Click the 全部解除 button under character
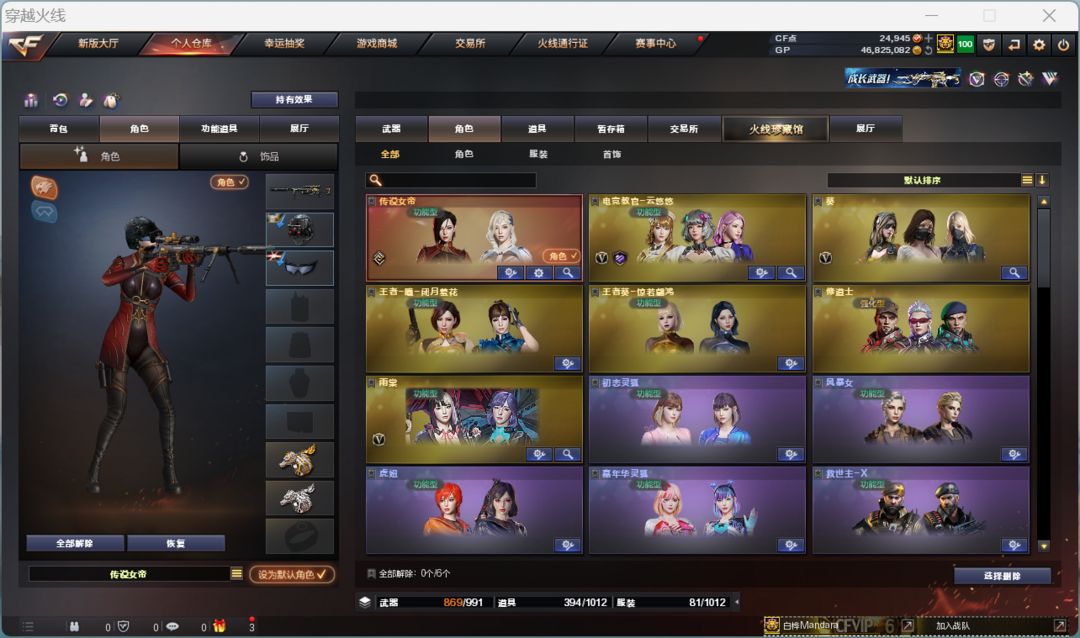Image resolution: width=1080 pixels, height=638 pixels. [x=74, y=543]
